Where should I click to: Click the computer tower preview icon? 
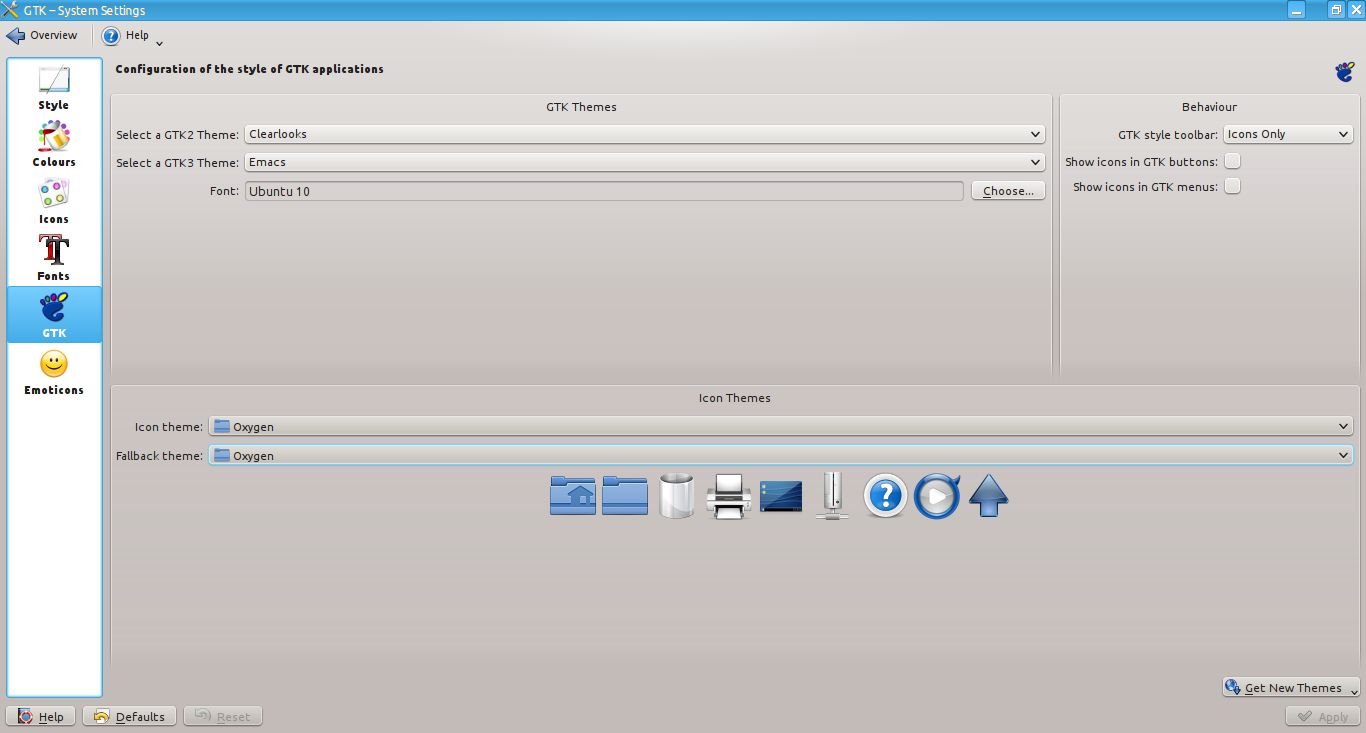832,496
